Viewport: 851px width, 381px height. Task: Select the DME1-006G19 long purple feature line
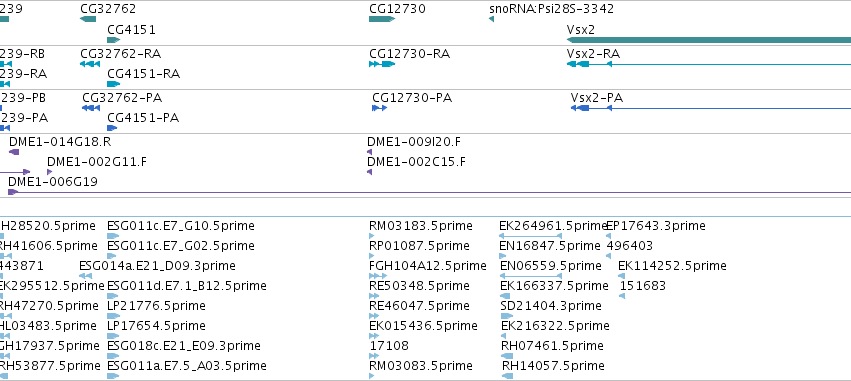point(429,192)
